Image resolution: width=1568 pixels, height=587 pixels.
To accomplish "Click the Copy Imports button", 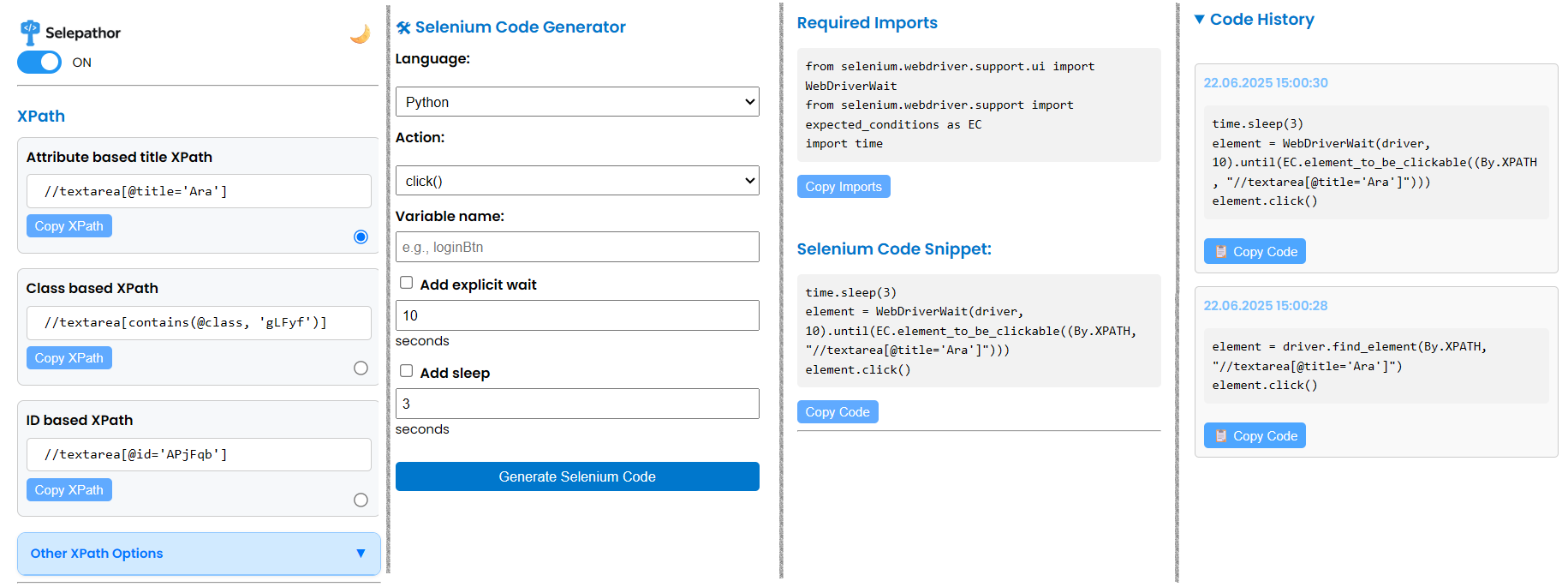I will (844, 187).
